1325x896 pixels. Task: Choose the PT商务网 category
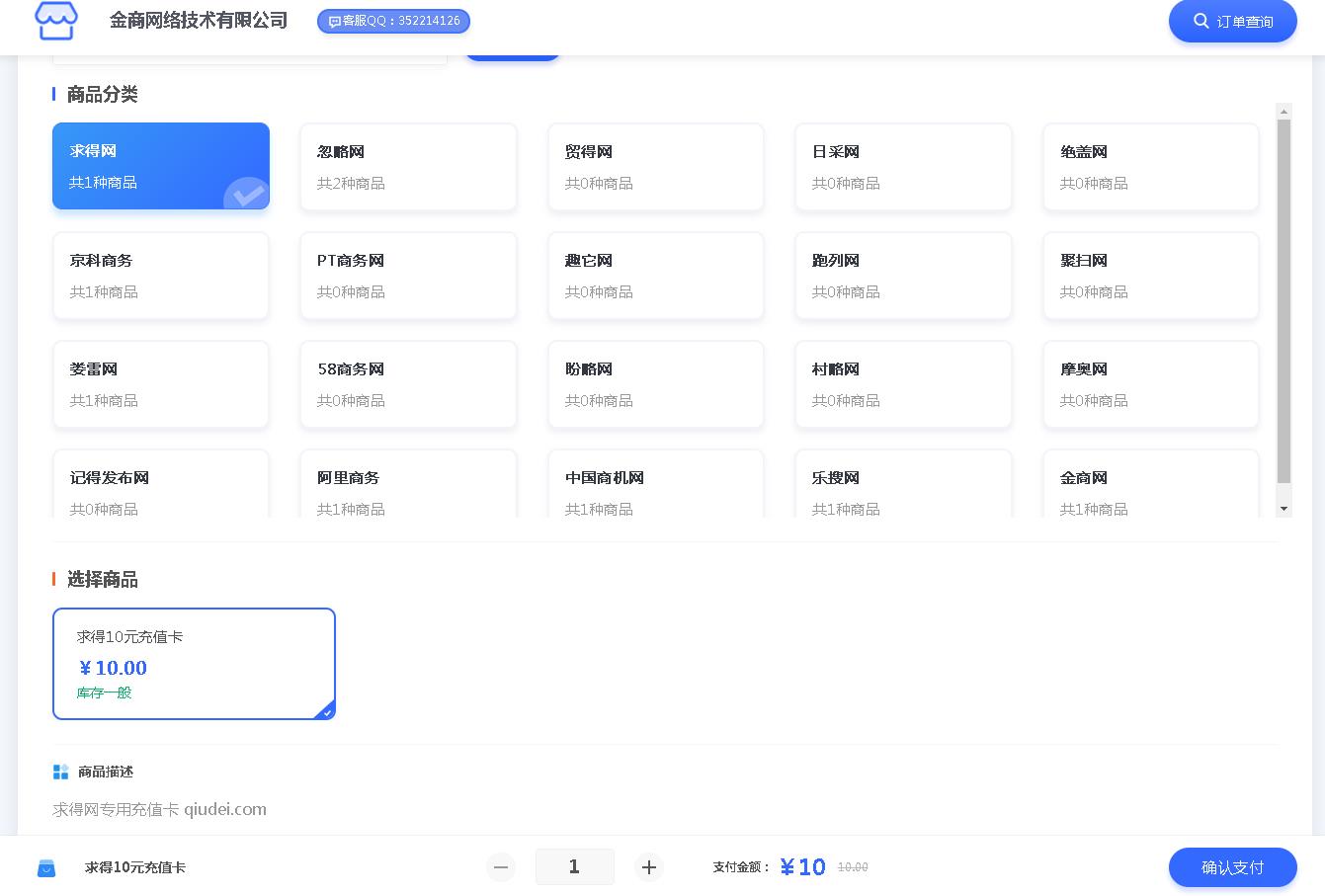(408, 276)
